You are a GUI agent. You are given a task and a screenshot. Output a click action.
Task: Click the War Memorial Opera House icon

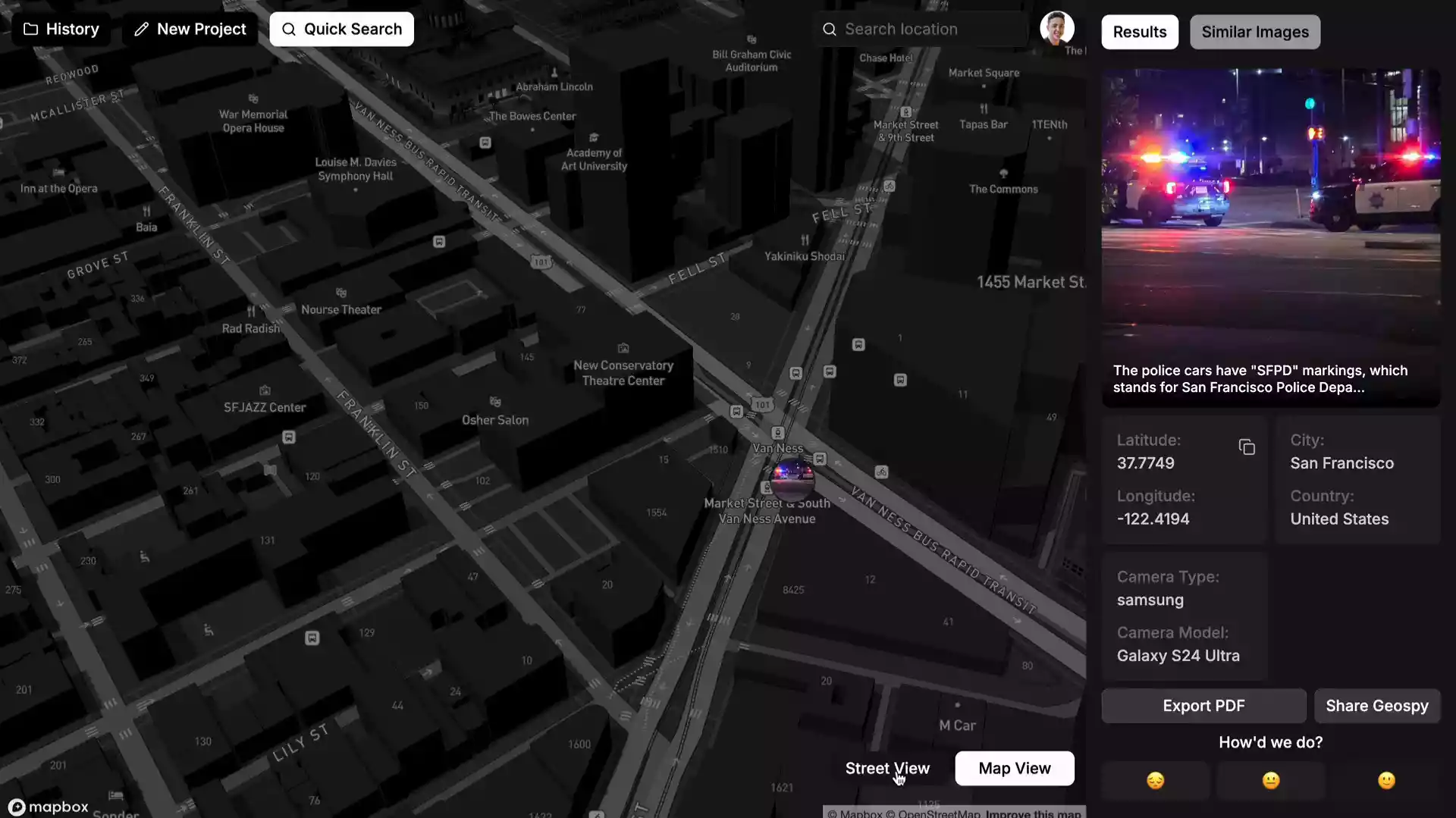coord(253,99)
